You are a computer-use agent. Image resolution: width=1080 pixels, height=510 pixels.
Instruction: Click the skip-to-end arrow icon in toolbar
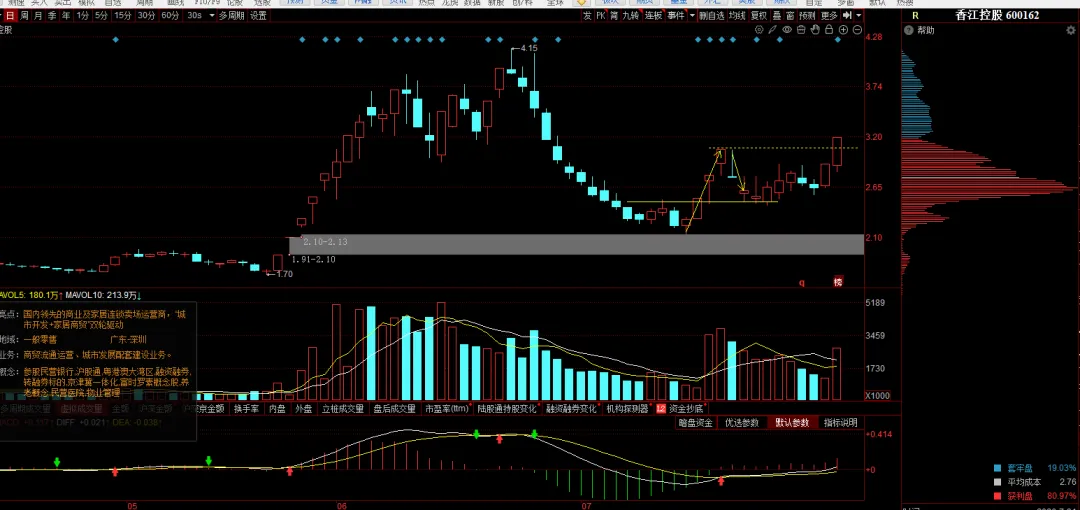(x=847, y=15)
